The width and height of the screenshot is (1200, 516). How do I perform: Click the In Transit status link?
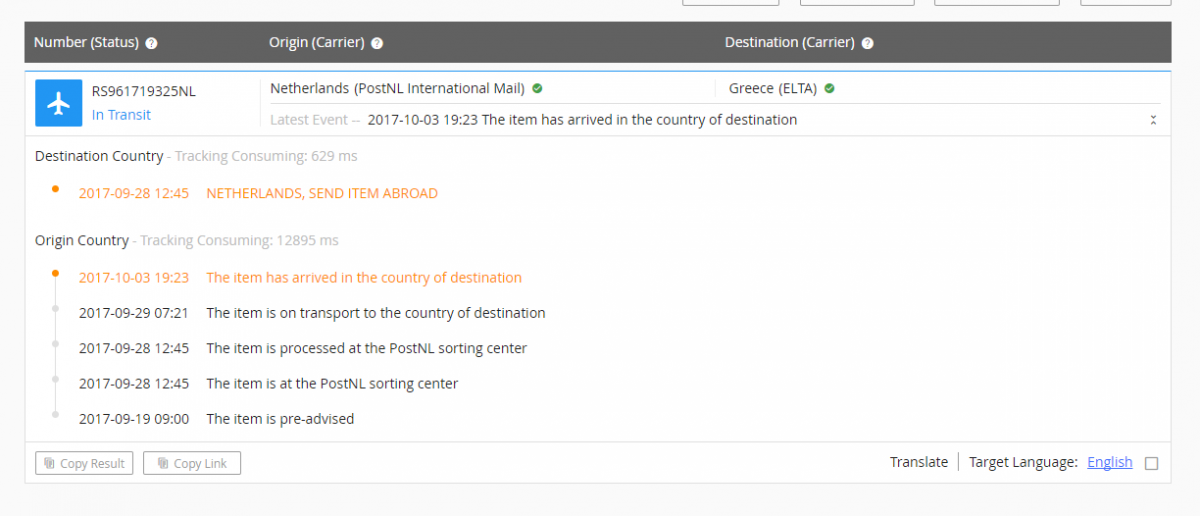coord(121,115)
